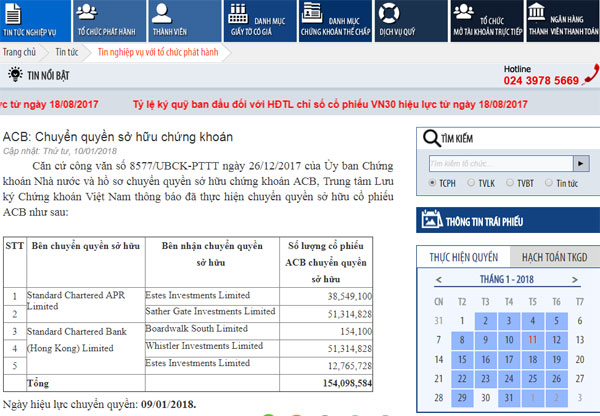Screen dimensions: 600x416
Task: Select the TCPH radio option
Action: tap(432, 183)
